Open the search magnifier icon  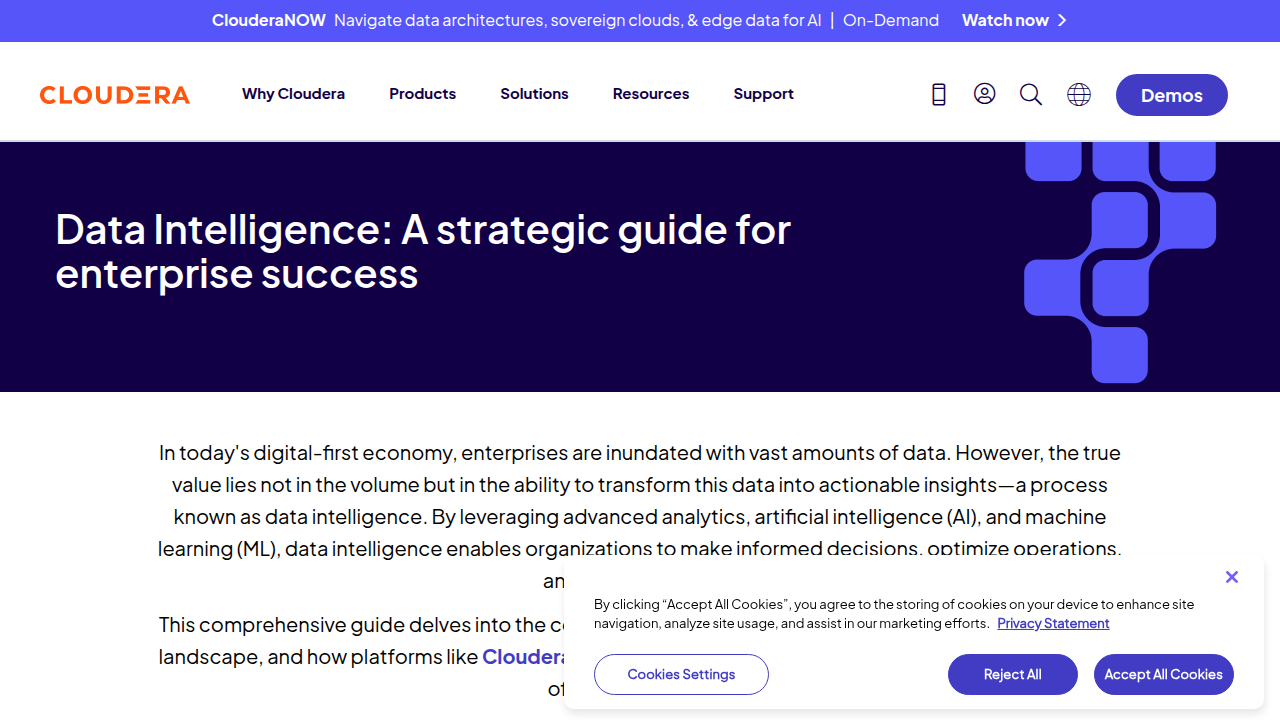(1031, 94)
